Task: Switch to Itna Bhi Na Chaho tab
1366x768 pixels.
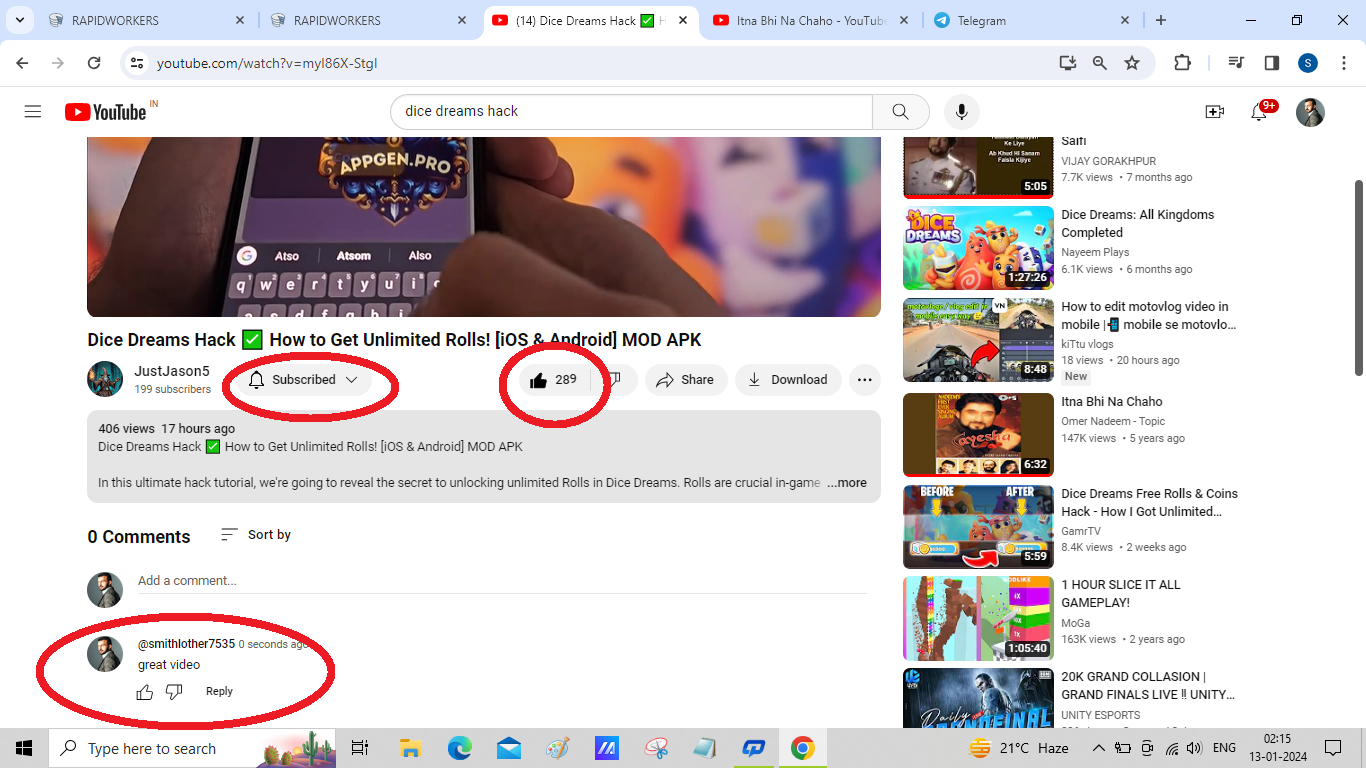Action: click(811, 20)
